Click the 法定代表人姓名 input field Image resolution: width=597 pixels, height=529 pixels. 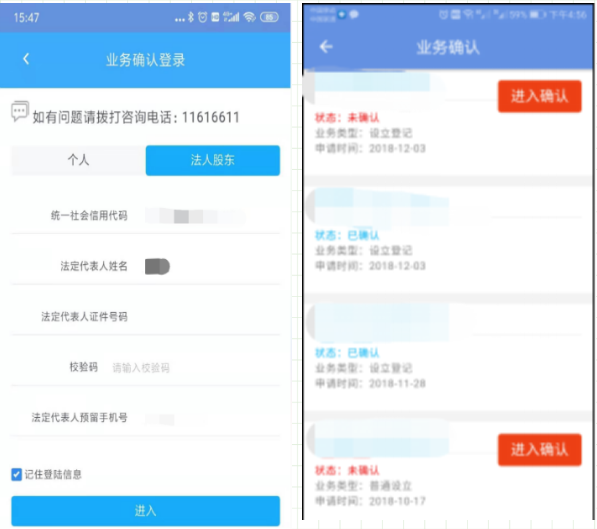[212, 266]
